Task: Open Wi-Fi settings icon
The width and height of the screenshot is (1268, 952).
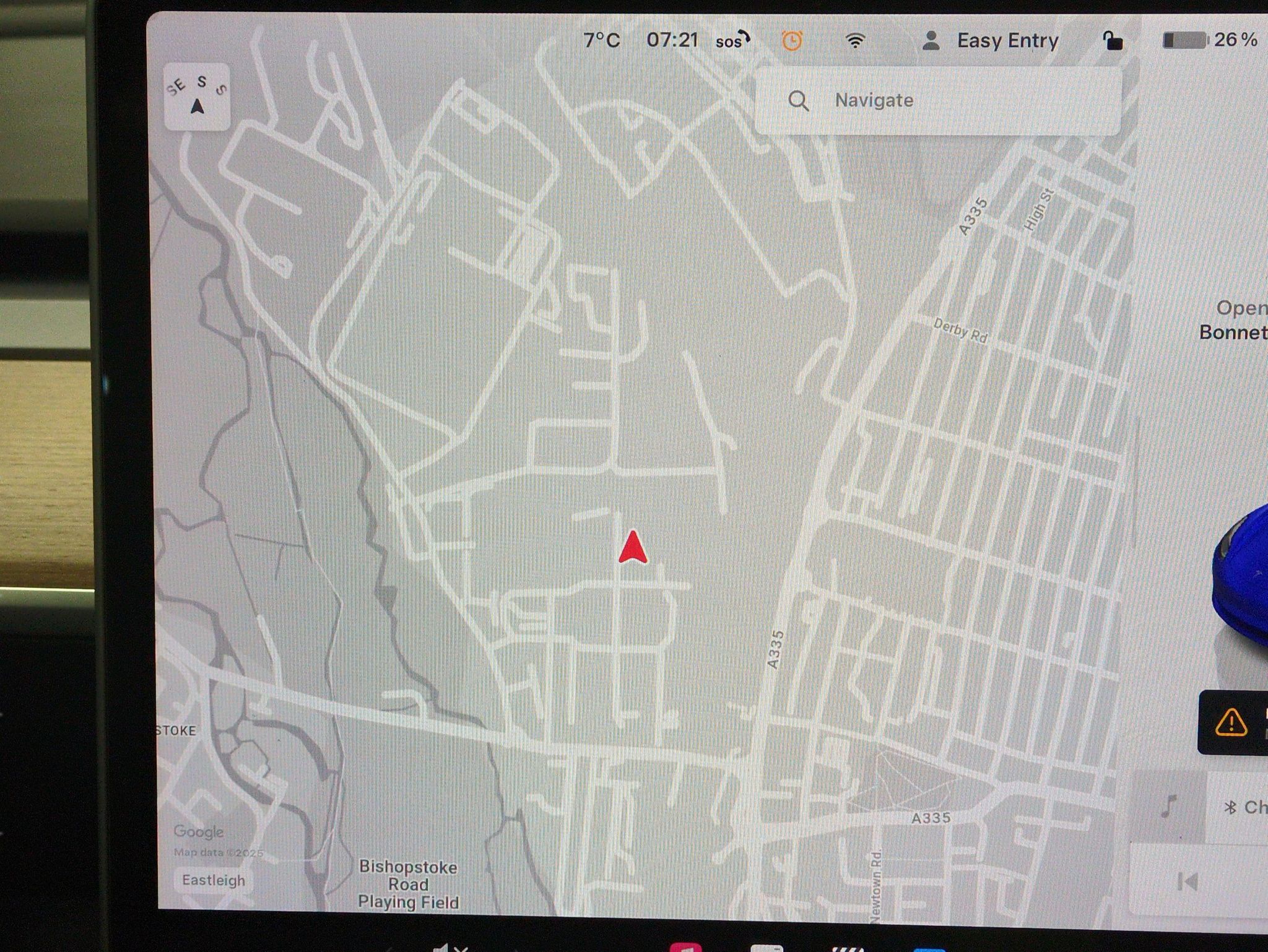Action: tap(855, 41)
